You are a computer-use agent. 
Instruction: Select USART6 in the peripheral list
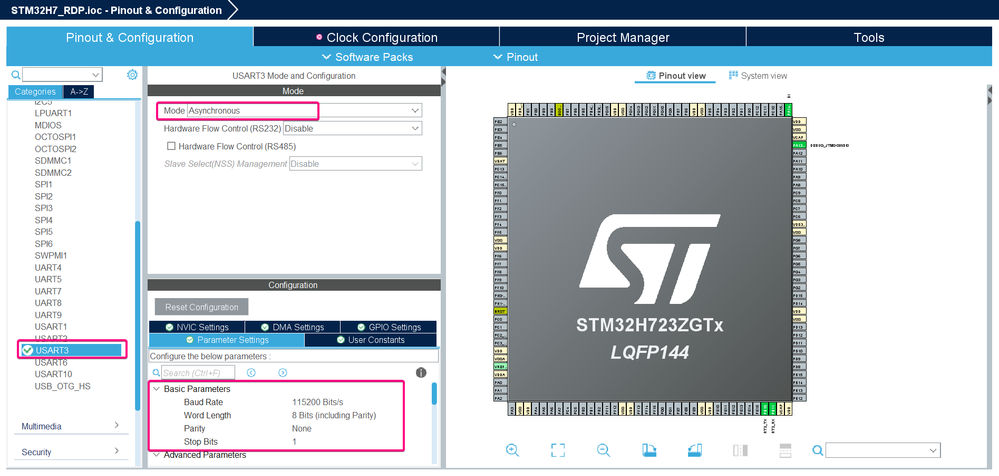[x=50, y=362]
